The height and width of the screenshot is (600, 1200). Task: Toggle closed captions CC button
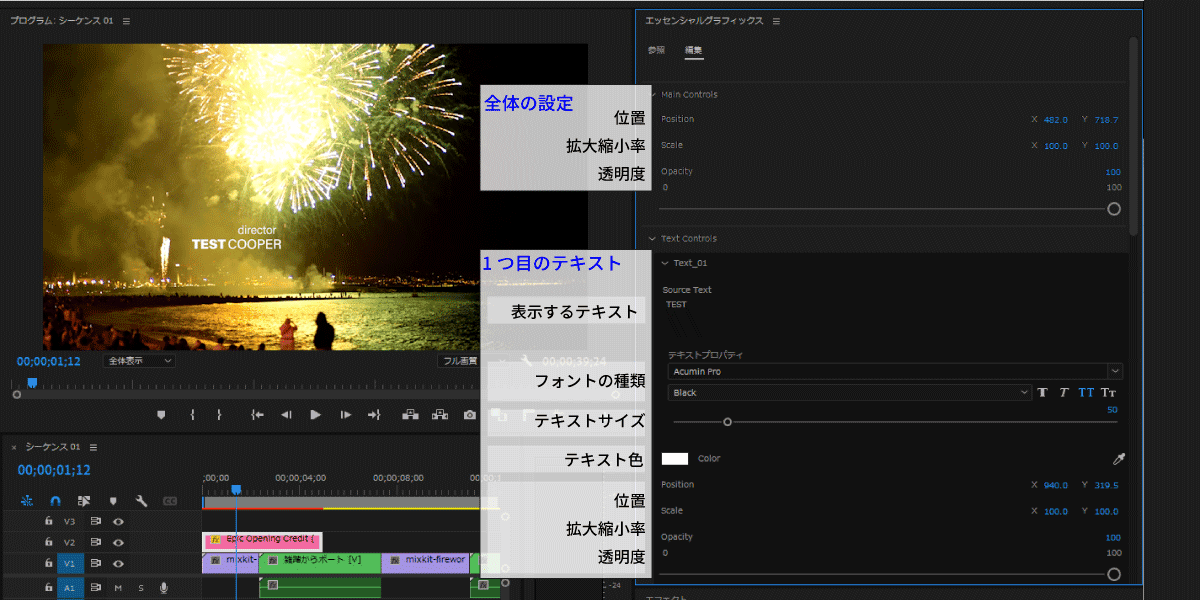(x=170, y=500)
